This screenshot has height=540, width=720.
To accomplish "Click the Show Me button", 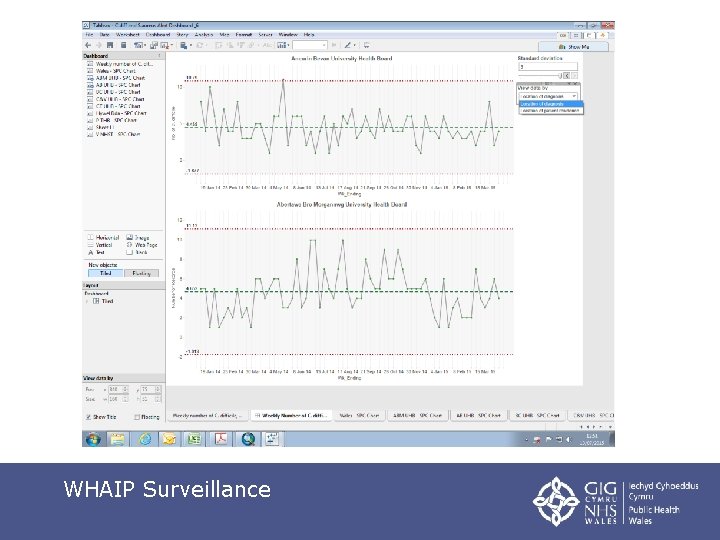I will [574, 47].
